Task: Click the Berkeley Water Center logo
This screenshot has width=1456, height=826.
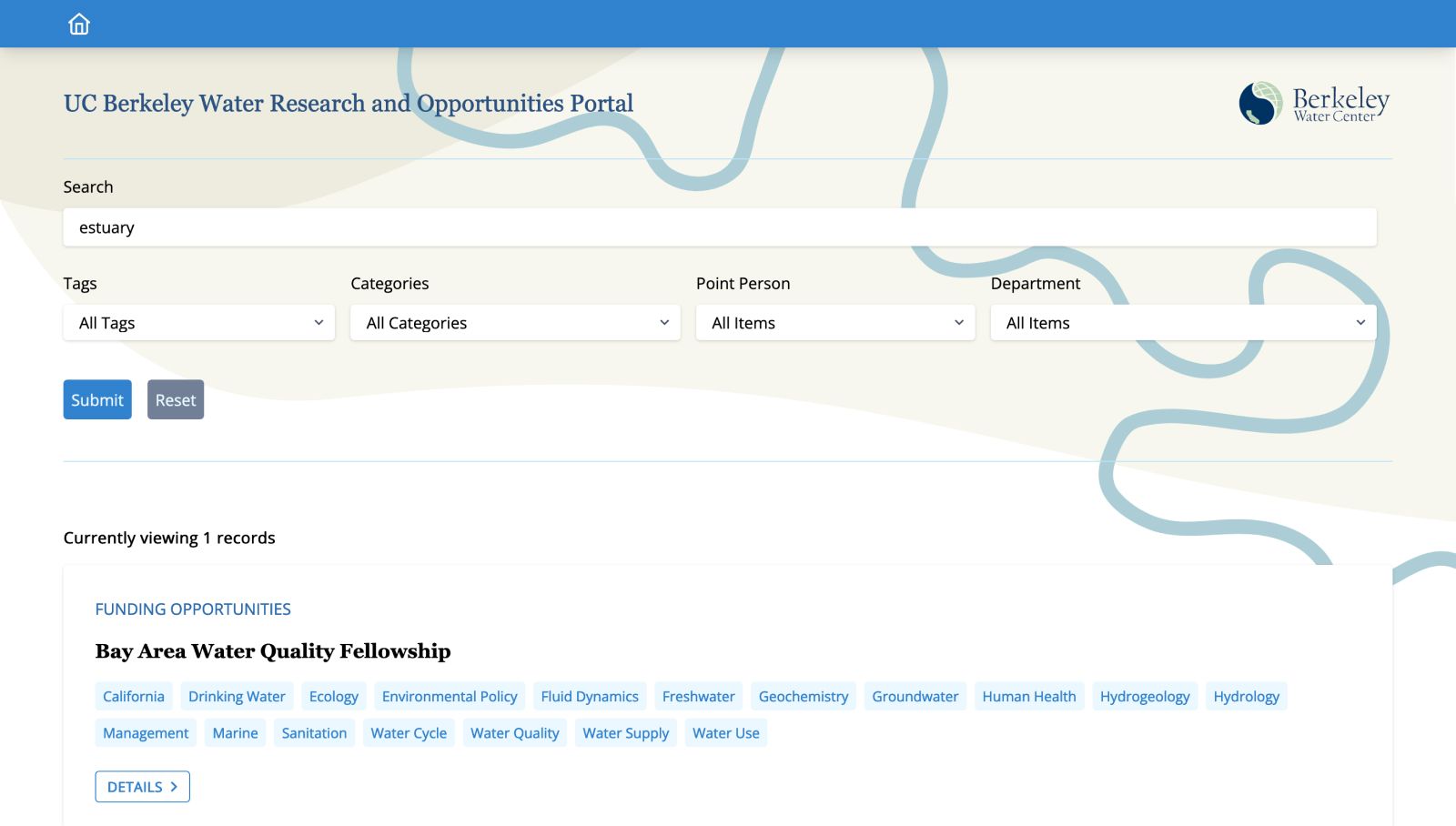Action: tap(1314, 103)
